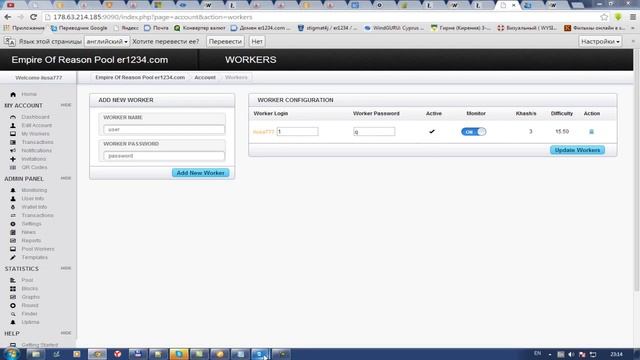The width and height of the screenshot is (640, 360).
Task: Click the EN language indicator in the tray
Action: point(537,353)
